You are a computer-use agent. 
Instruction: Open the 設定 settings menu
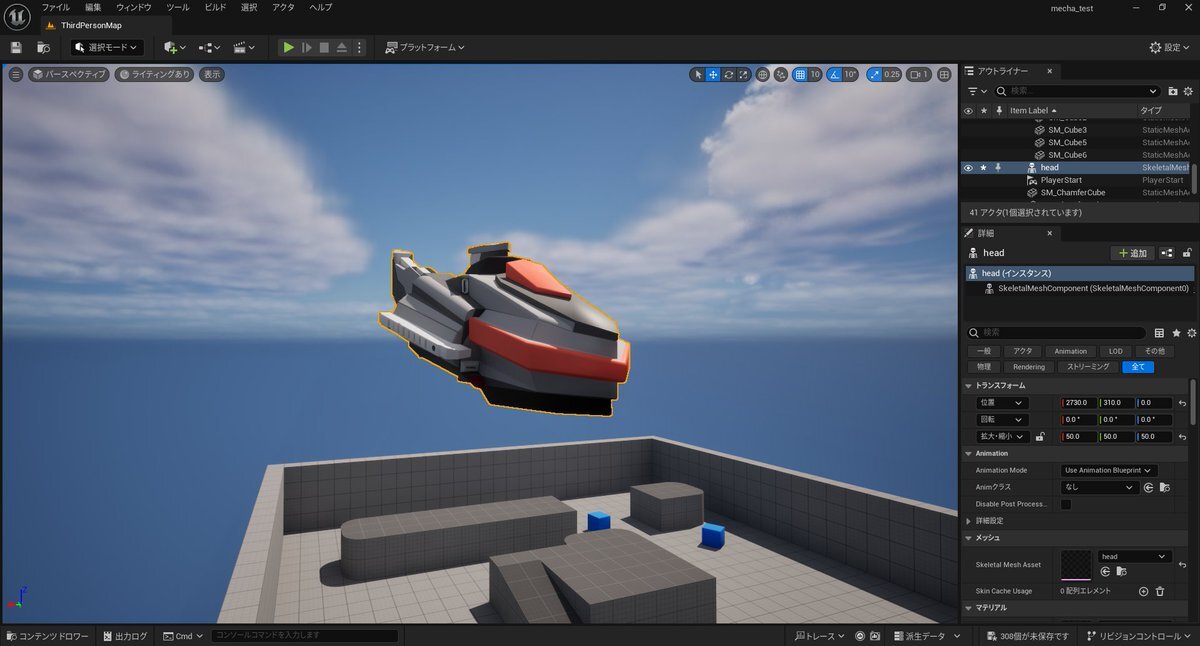pyautogui.click(x=1170, y=47)
